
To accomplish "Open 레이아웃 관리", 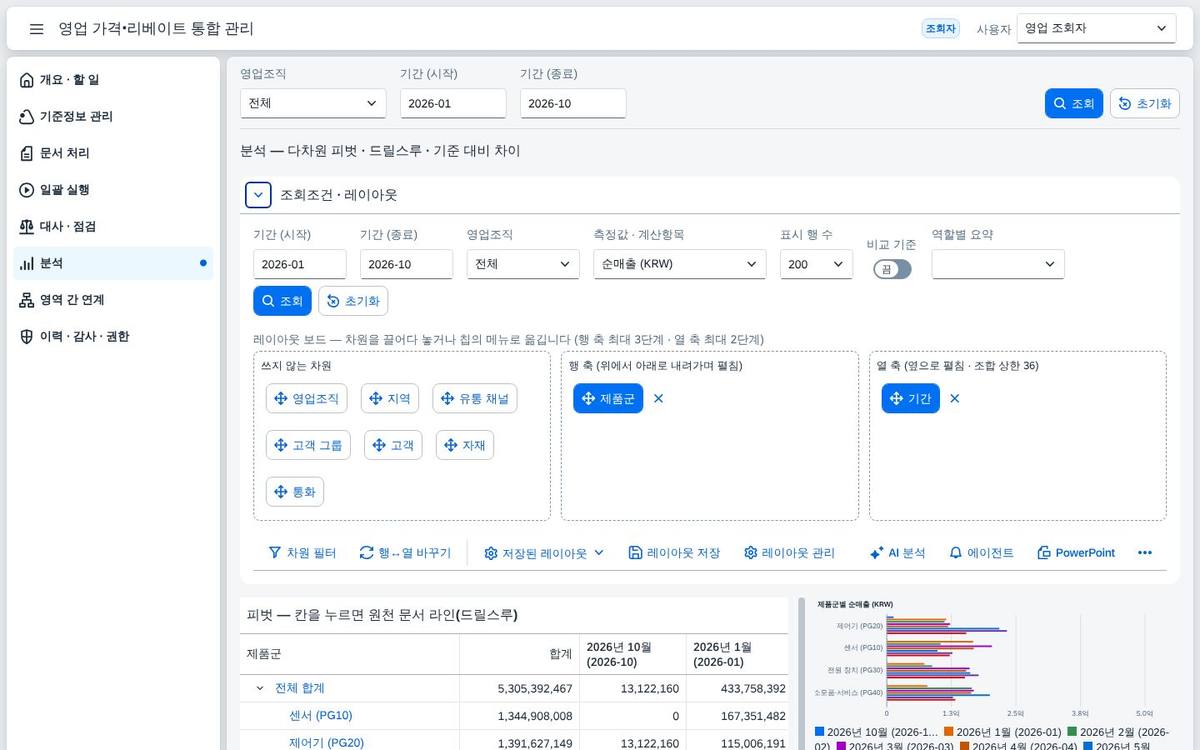I will (x=789, y=553).
